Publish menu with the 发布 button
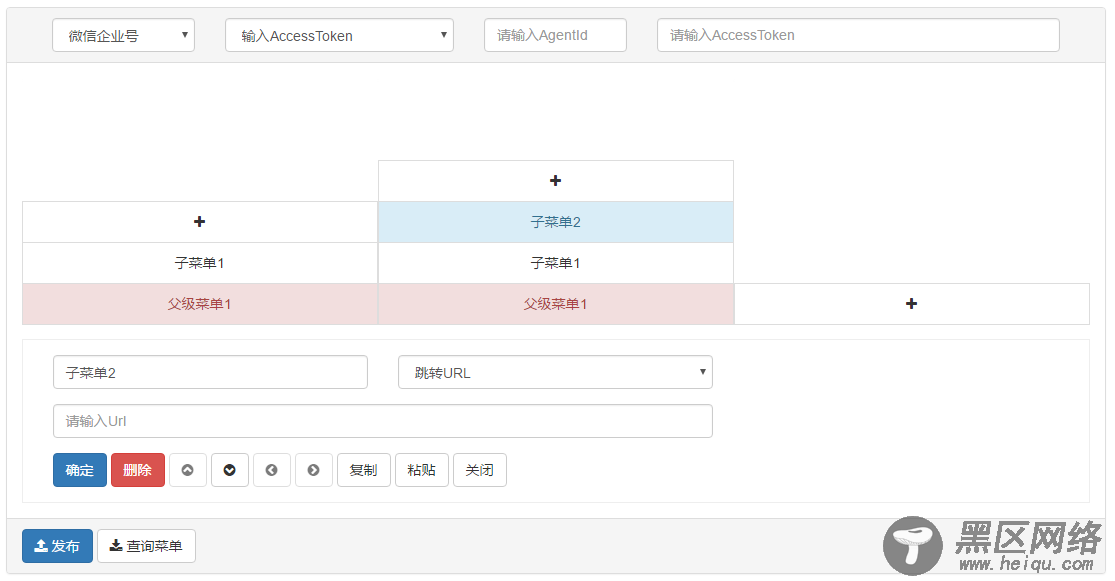 coord(58,546)
